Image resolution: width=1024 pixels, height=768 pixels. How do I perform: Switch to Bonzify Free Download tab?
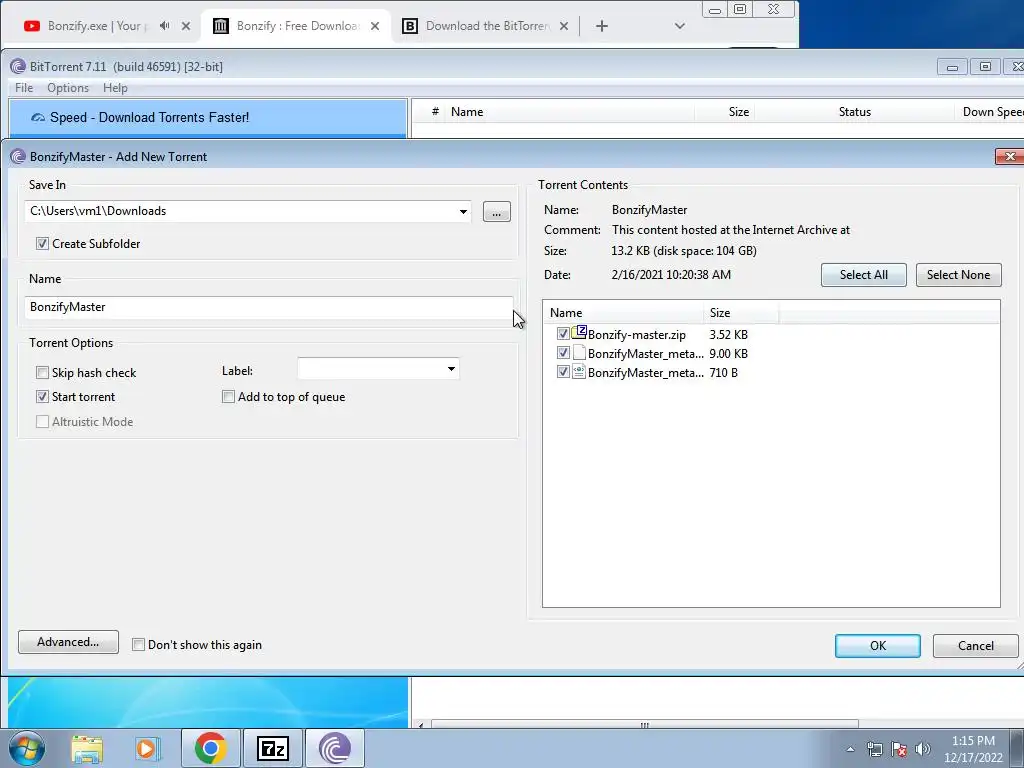coord(297,26)
